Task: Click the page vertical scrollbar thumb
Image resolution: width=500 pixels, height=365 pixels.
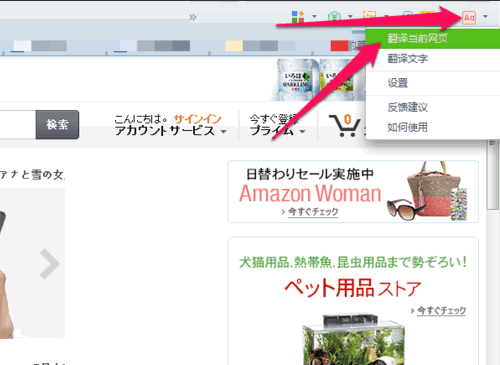Action: pyautogui.click(x=493, y=174)
